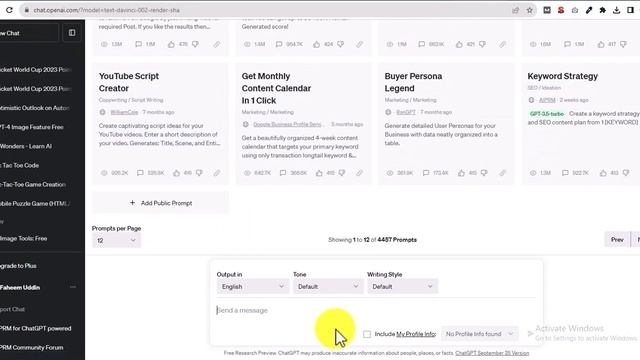
Task: Click views eye icon on Buyer Persona Legend card
Action: [x=390, y=173]
